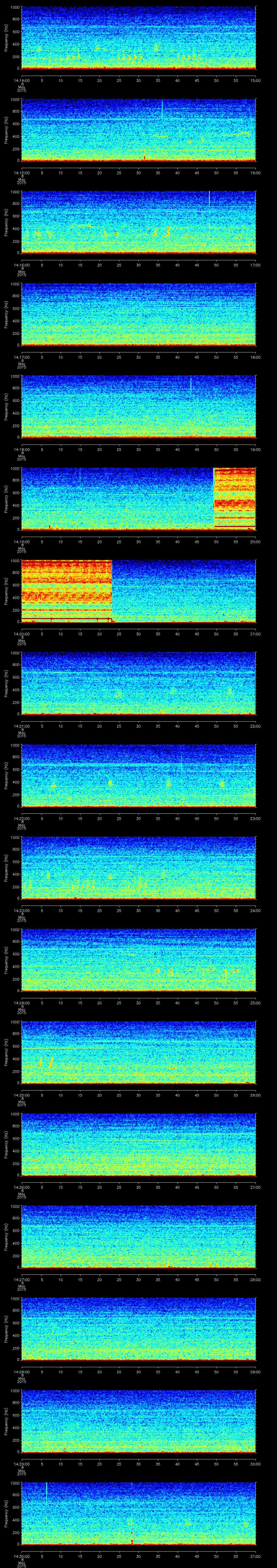This screenshot has width=277, height=1568.
Task: Click the 14:20:00 start time label
Action: 21,634
